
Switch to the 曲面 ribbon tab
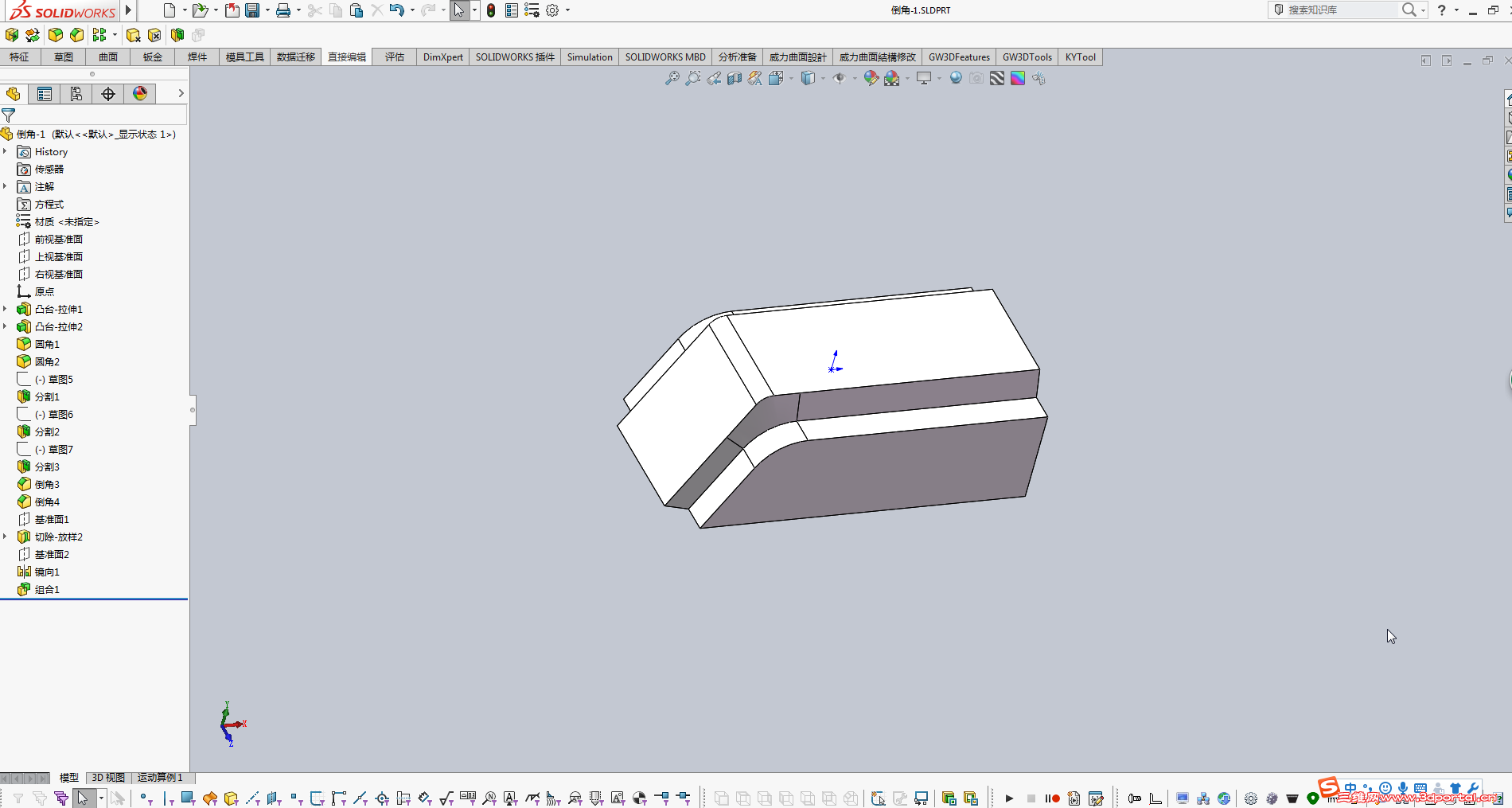108,57
